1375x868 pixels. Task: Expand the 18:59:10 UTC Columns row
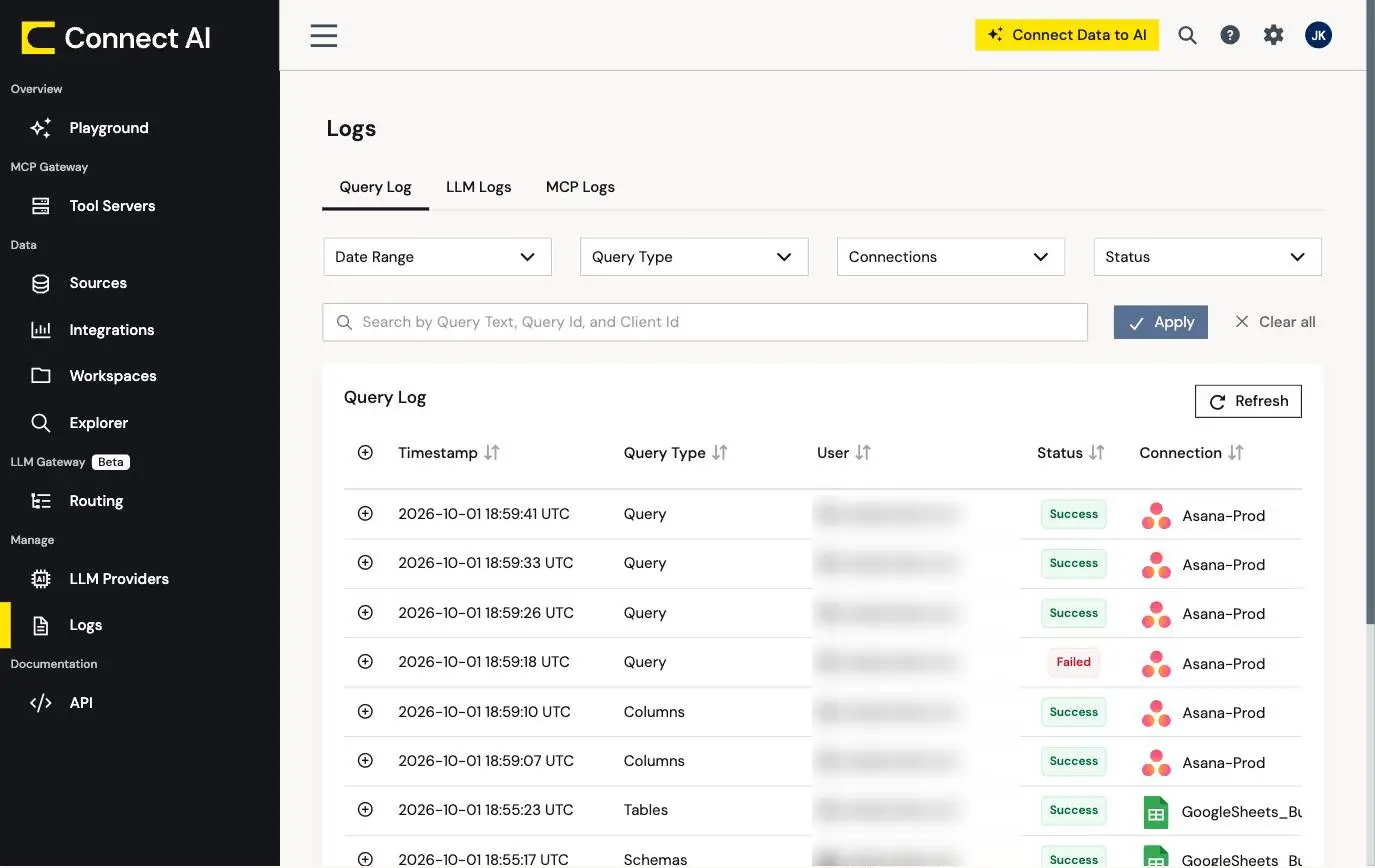pos(365,712)
